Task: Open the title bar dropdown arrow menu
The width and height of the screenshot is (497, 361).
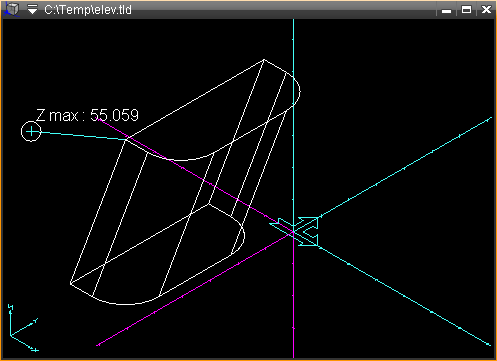Action: coord(32,9)
